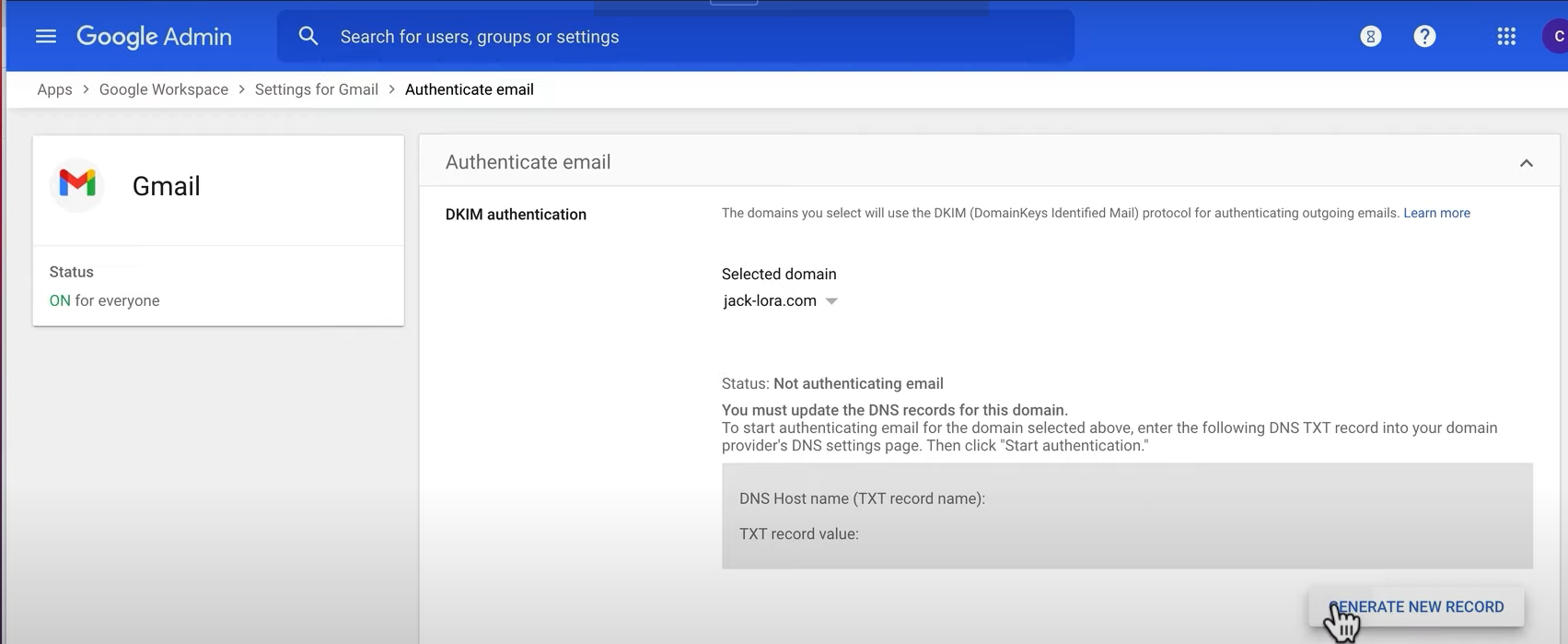Click the search magnifier icon
Image resolution: width=1568 pixels, height=644 pixels.
coord(308,37)
